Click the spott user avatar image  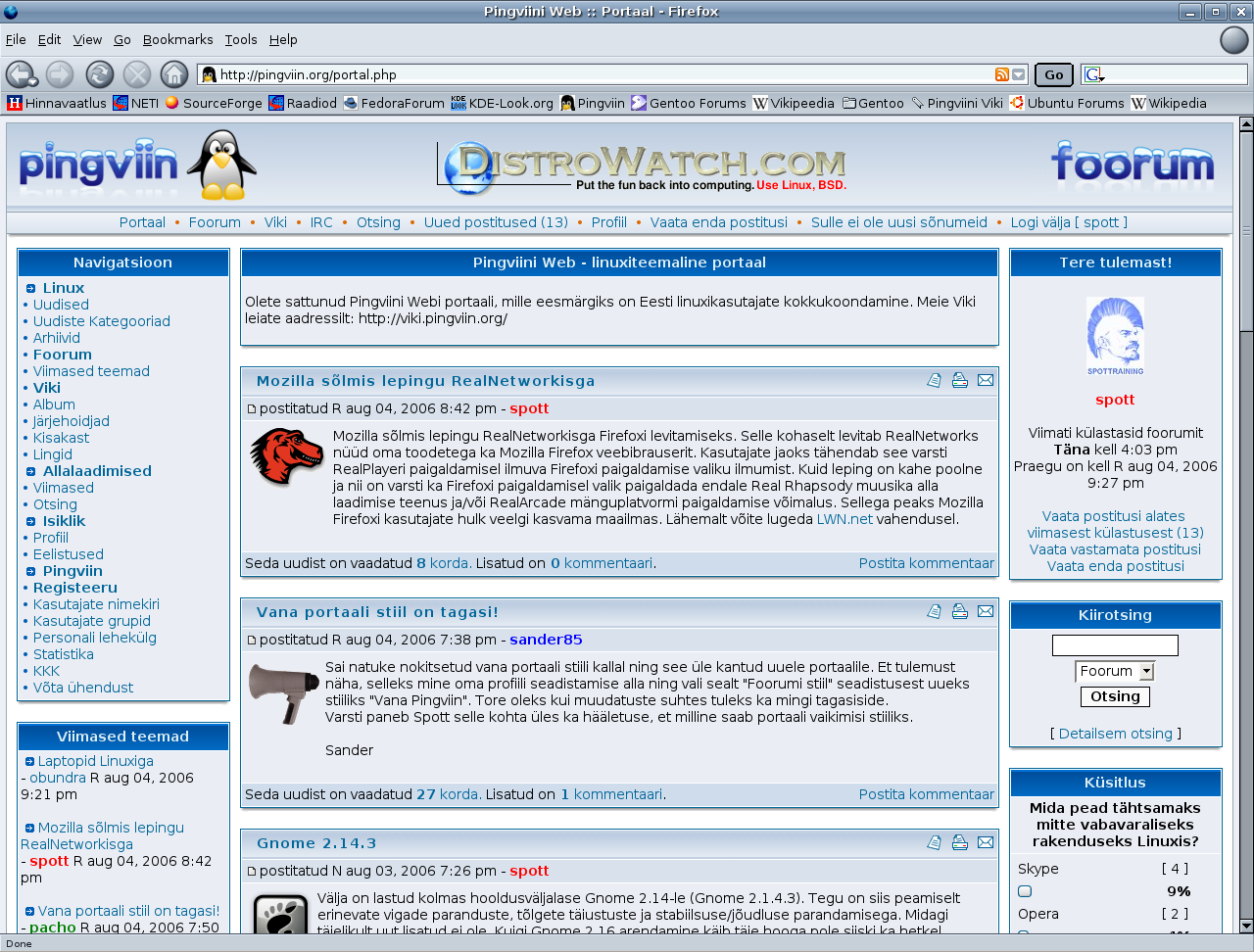[1115, 336]
